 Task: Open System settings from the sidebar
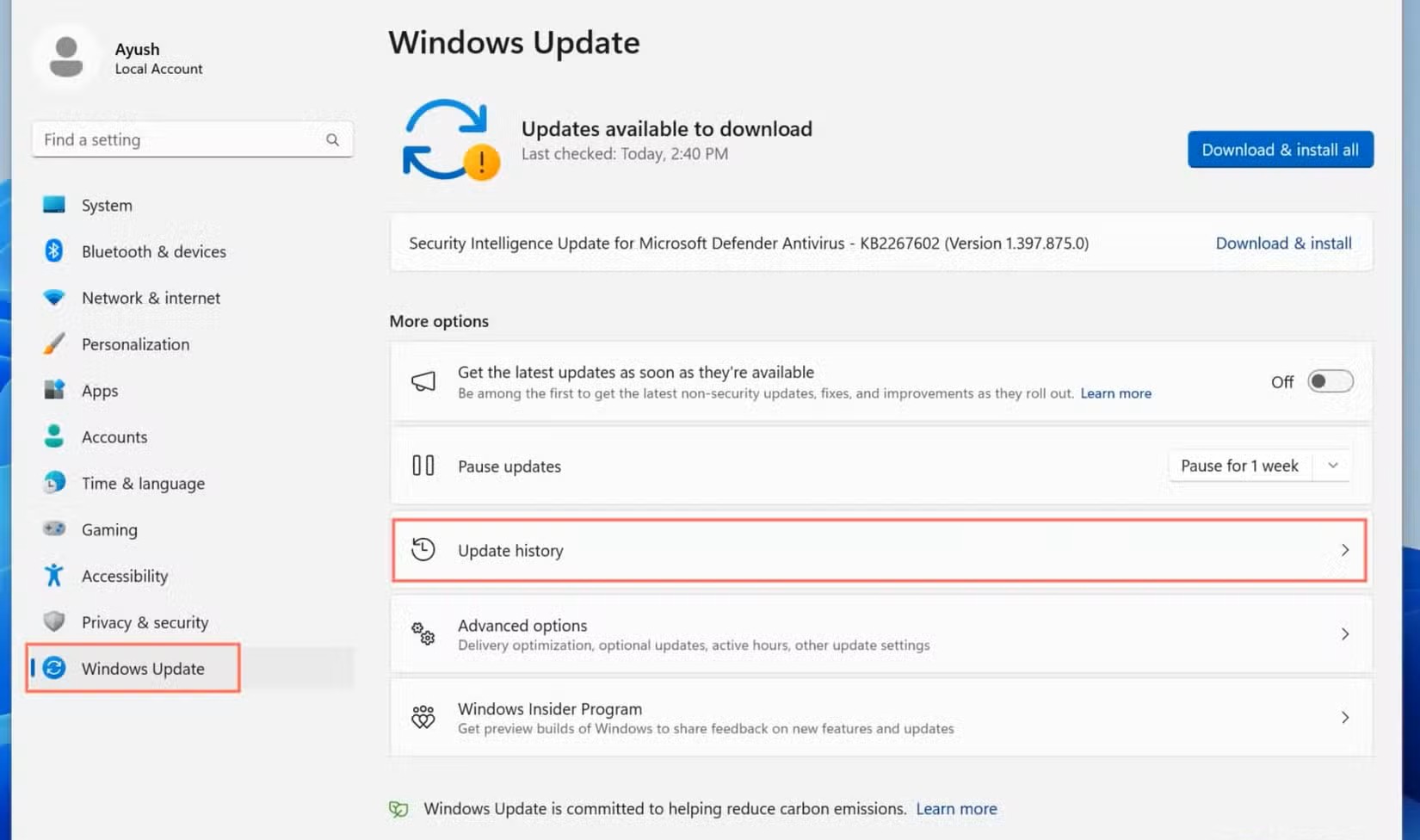[107, 205]
